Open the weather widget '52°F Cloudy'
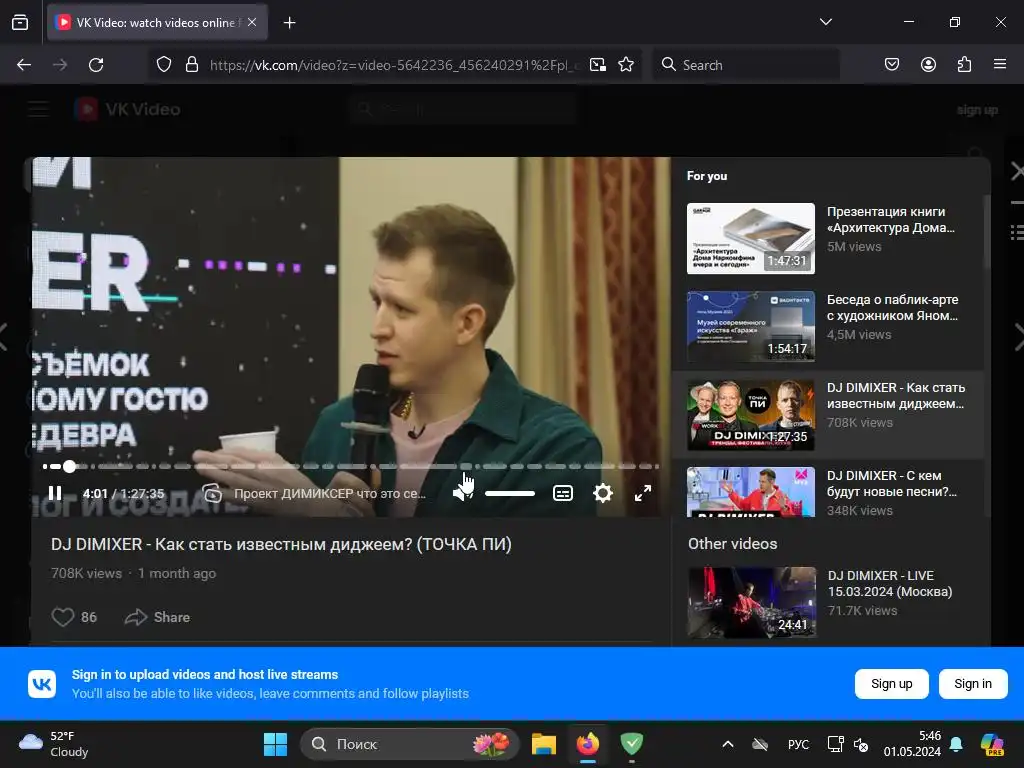This screenshot has width=1024, height=768. point(54,744)
